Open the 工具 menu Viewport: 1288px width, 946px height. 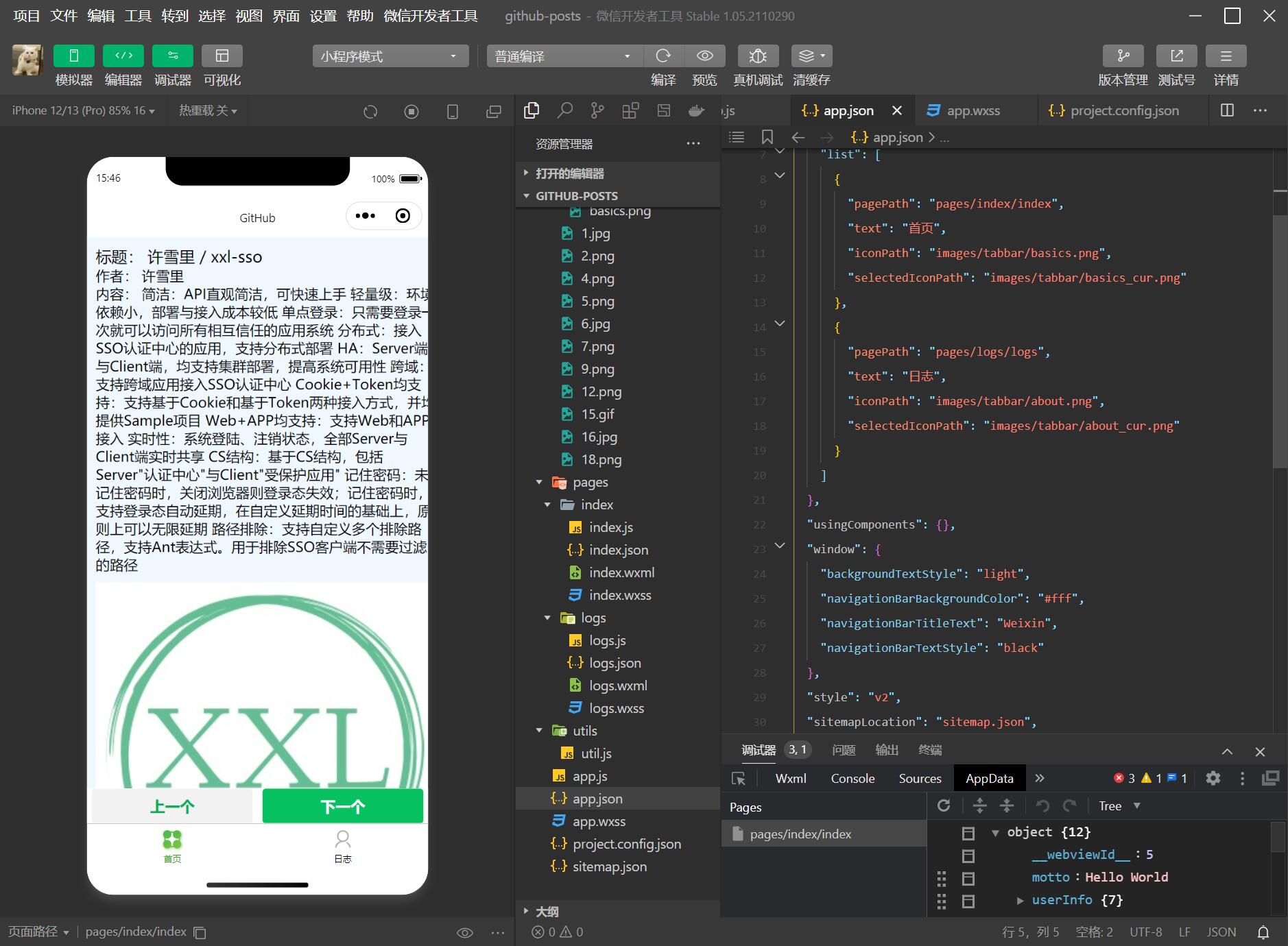[x=138, y=16]
